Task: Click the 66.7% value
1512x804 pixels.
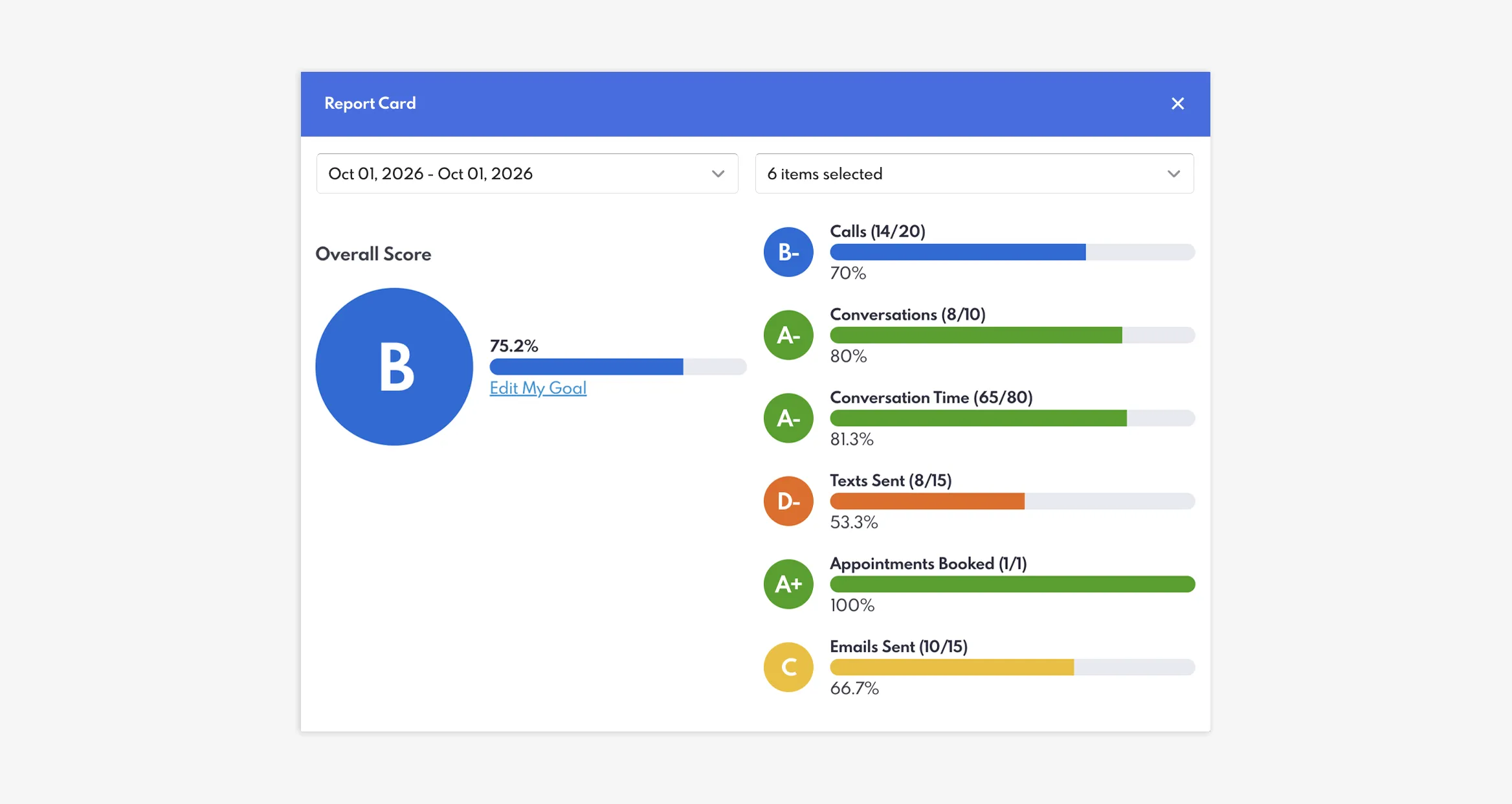Action: [x=854, y=688]
